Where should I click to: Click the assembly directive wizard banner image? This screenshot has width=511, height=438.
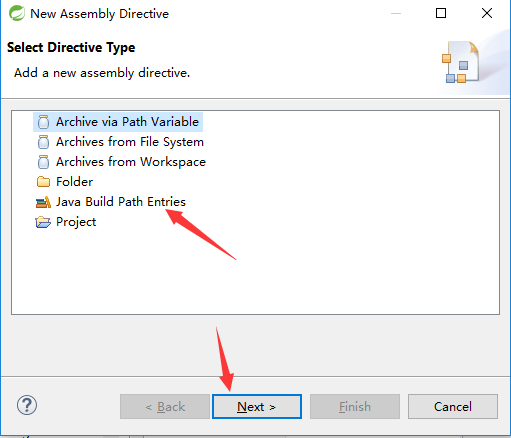461,62
